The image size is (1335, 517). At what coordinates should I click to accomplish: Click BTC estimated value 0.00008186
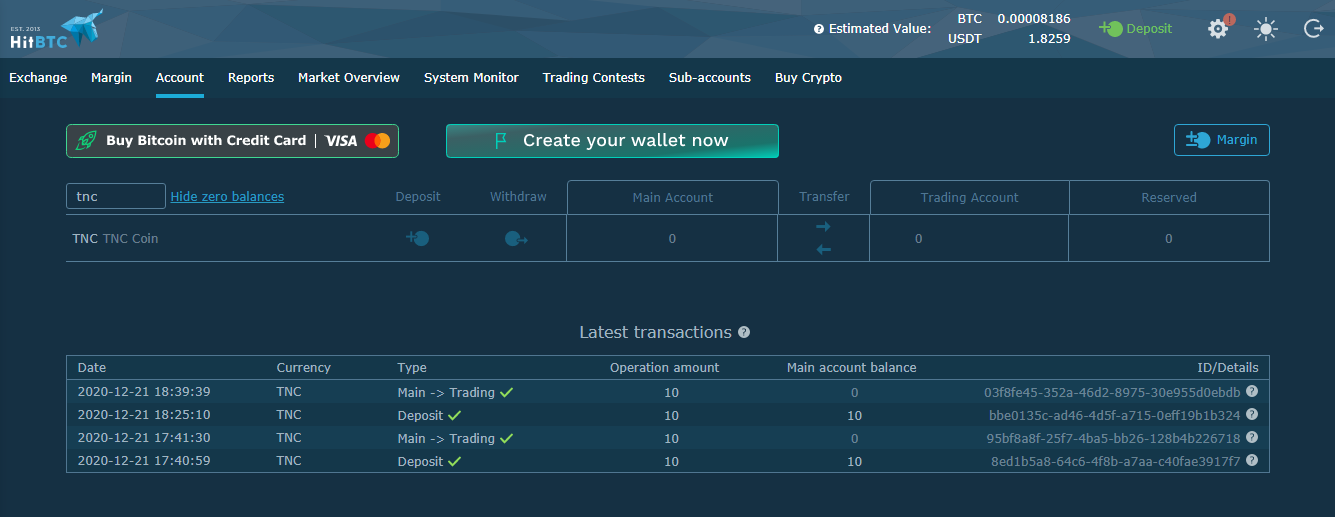click(x=1033, y=19)
